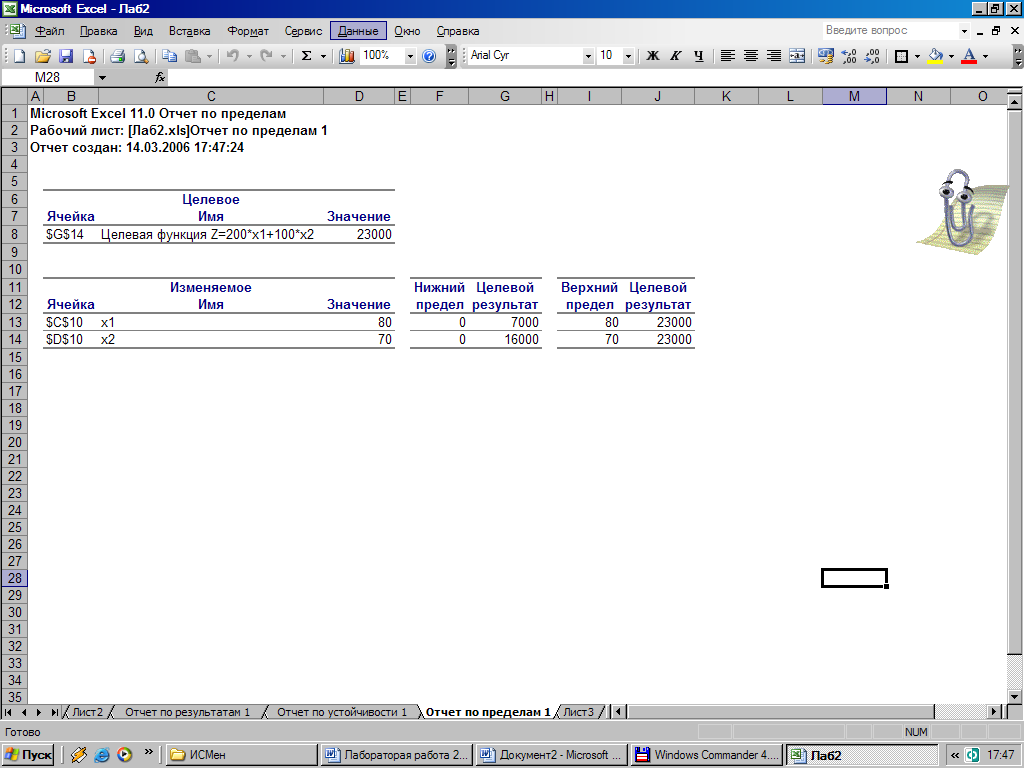This screenshot has width=1024, height=768.
Task: Click Increase Decimal icon
Action: tap(849, 56)
